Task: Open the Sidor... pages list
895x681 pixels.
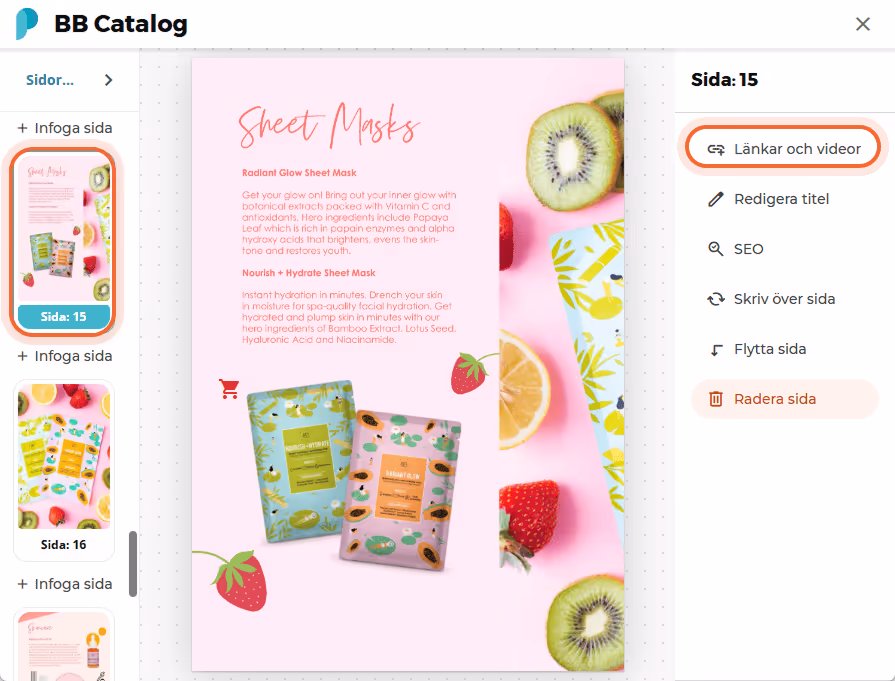Action: coord(50,80)
